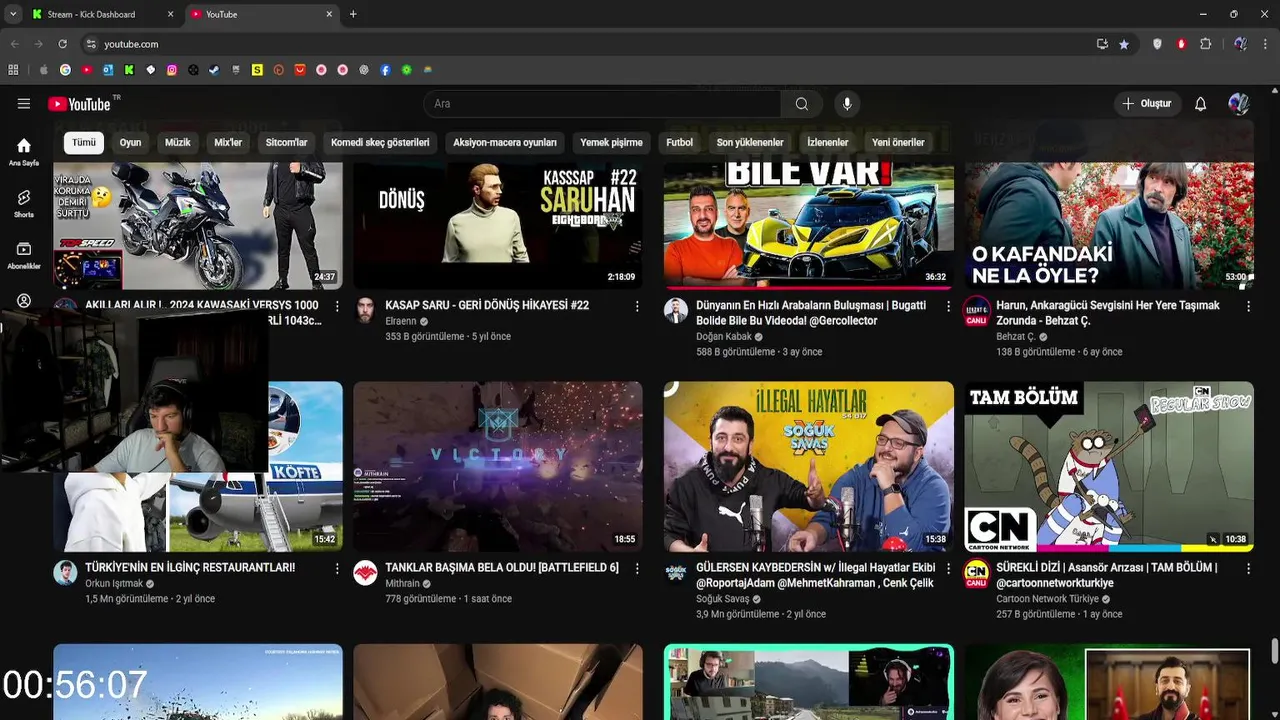
Task: Select Son yüklenenler chip
Action: [750, 142]
